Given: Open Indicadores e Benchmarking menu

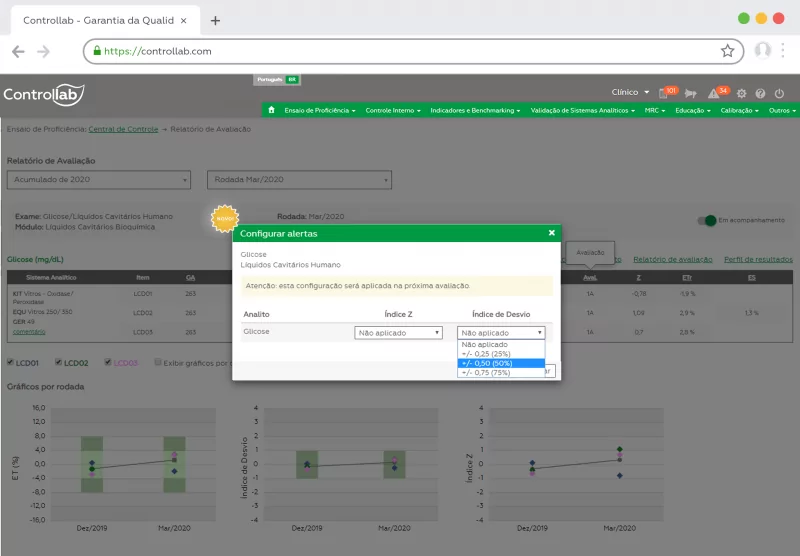Looking at the screenshot, I should coord(475,110).
